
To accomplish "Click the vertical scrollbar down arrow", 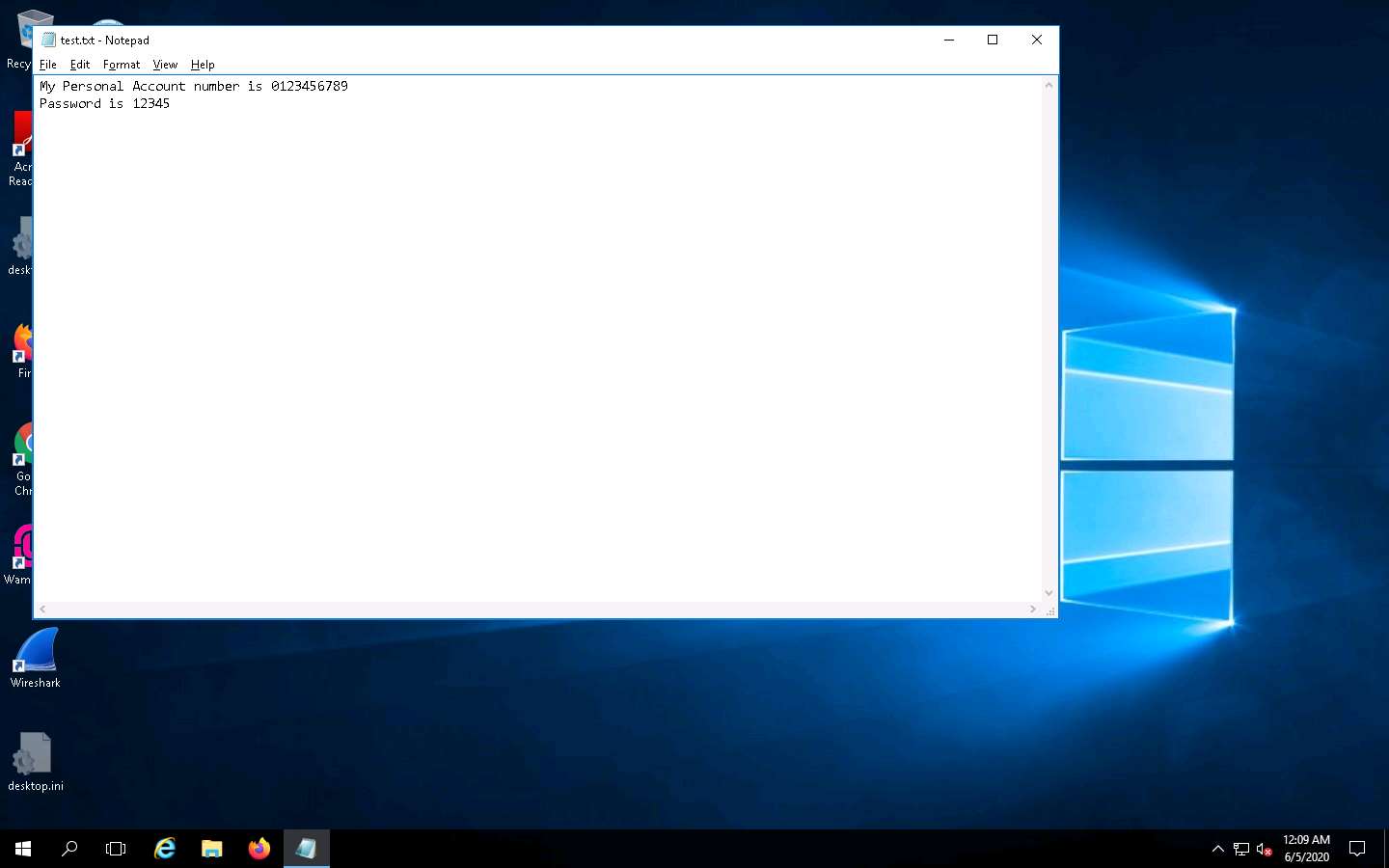I will tap(1049, 593).
